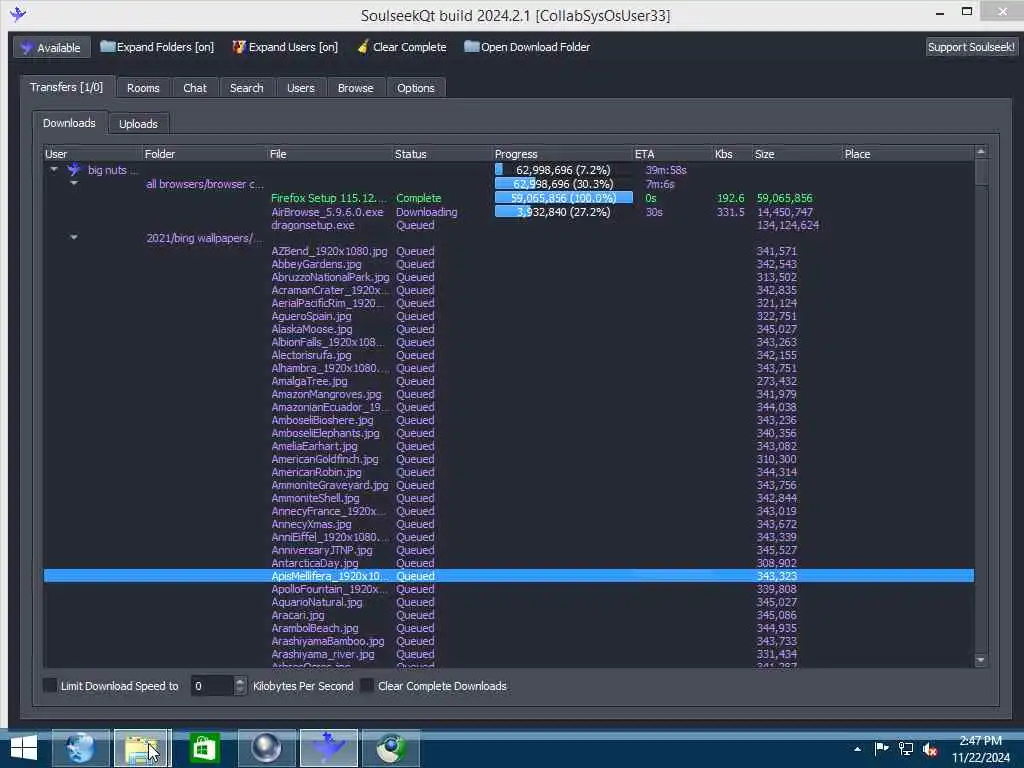Click the big nuts user bird icon
1024x768 pixels.
point(74,170)
